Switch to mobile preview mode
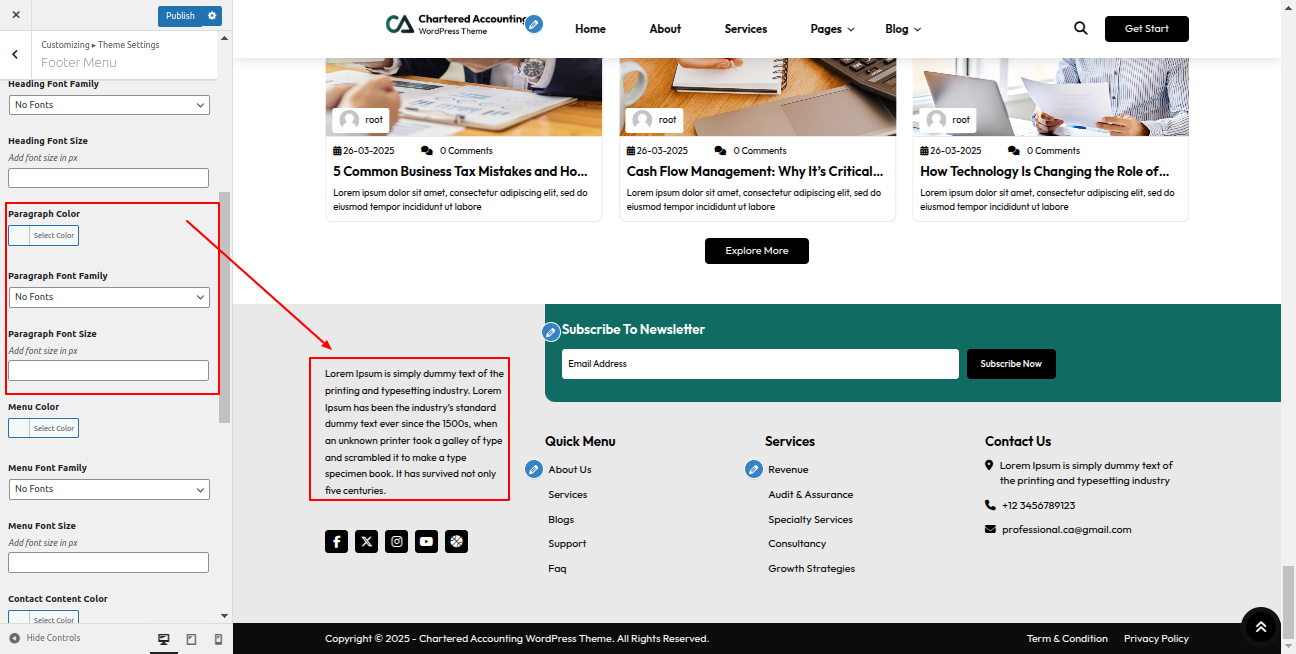 218,639
